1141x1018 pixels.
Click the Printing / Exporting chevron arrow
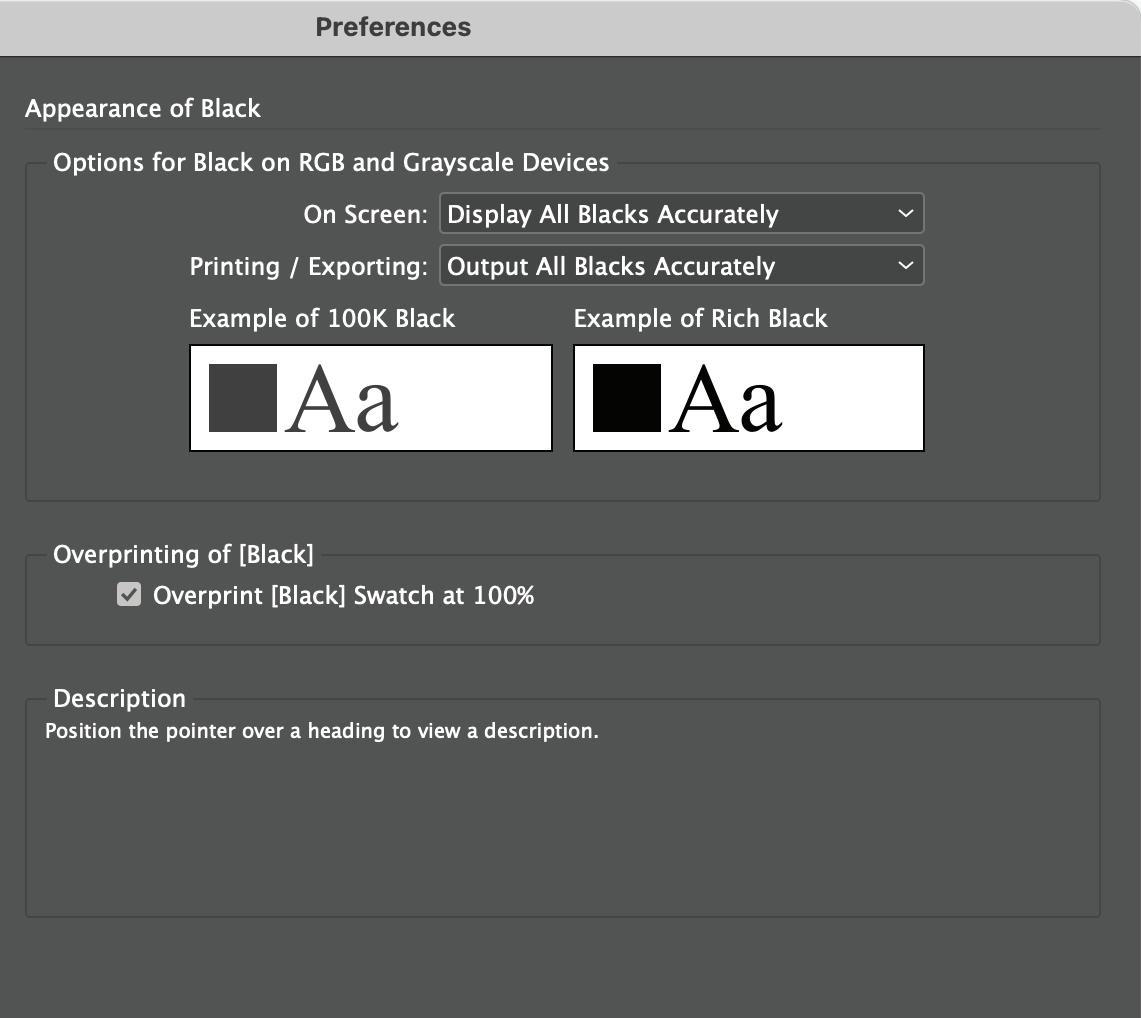pos(905,266)
